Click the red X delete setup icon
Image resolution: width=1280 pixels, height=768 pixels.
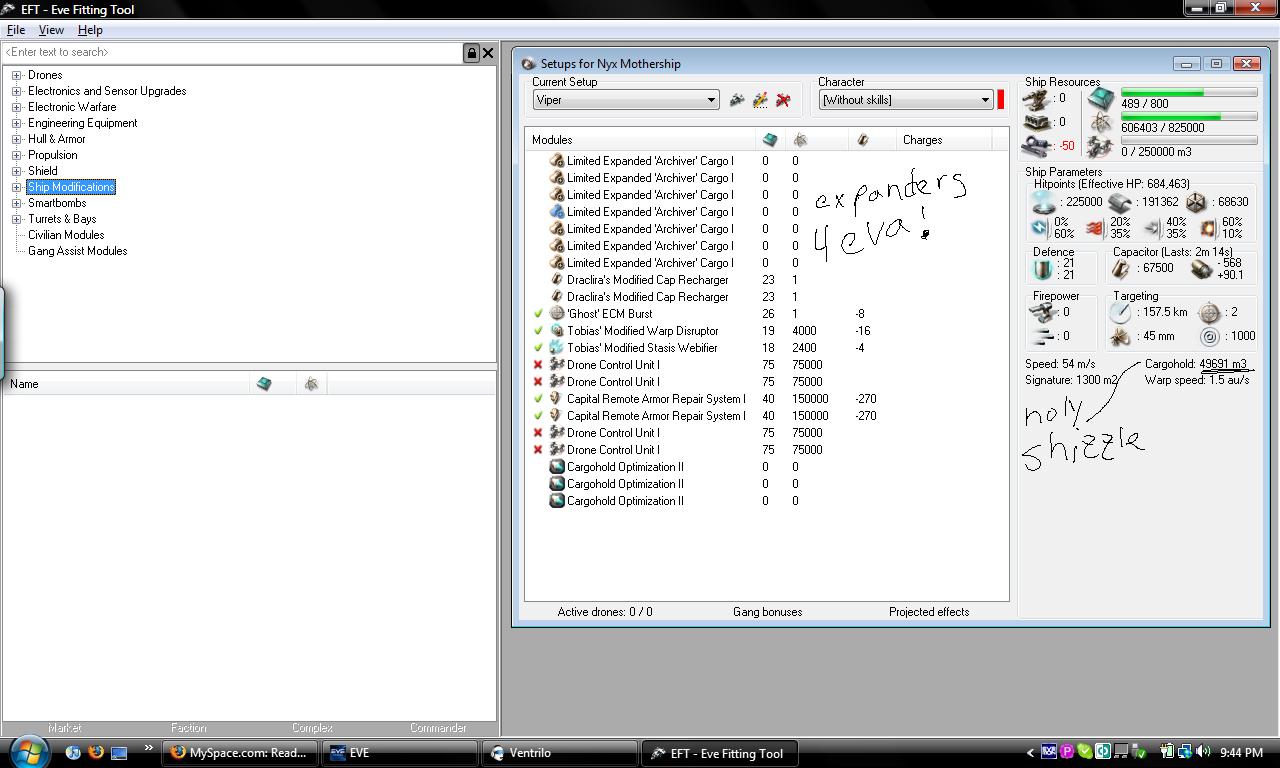783,100
